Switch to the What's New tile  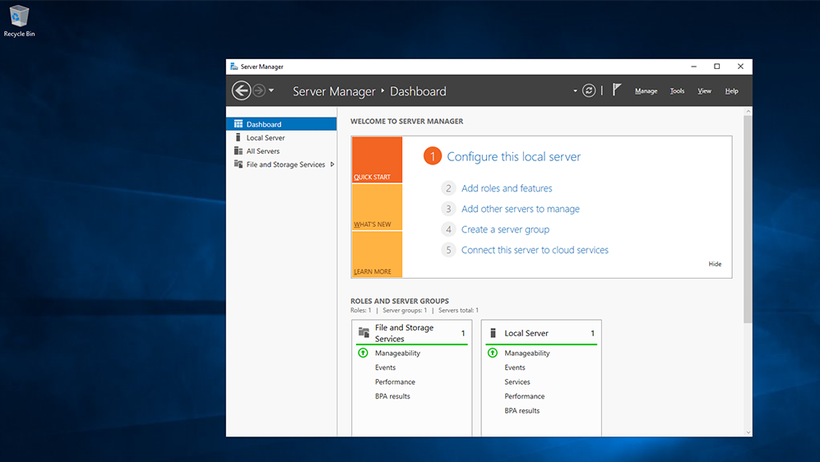(x=377, y=207)
